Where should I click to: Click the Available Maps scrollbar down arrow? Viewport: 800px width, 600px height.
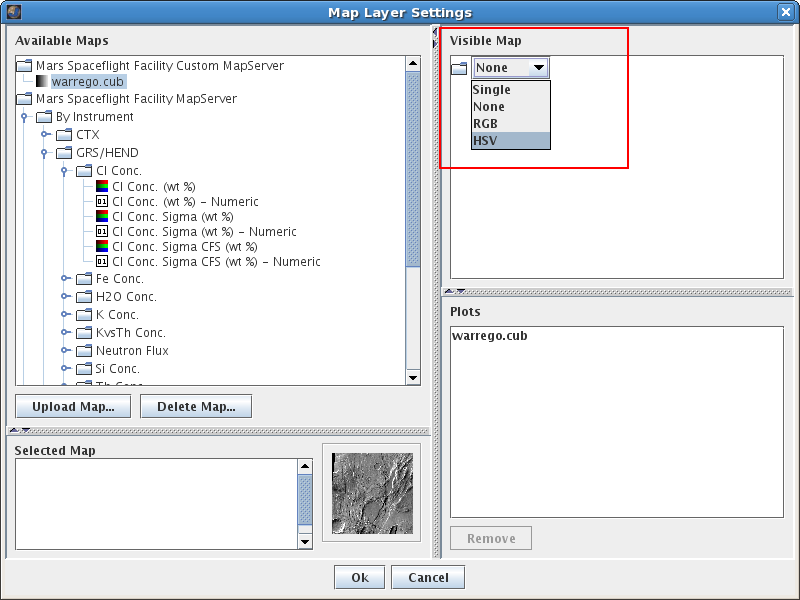point(413,377)
